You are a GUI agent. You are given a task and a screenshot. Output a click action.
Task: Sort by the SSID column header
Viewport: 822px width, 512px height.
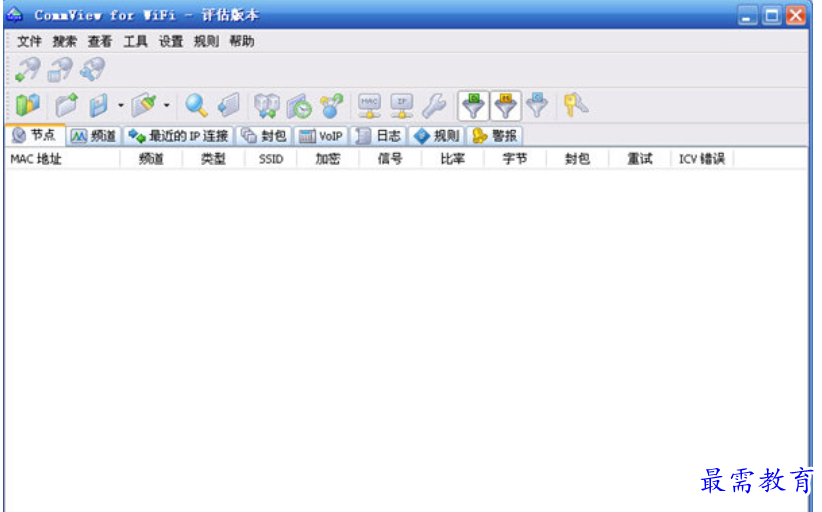pyautogui.click(x=271, y=159)
